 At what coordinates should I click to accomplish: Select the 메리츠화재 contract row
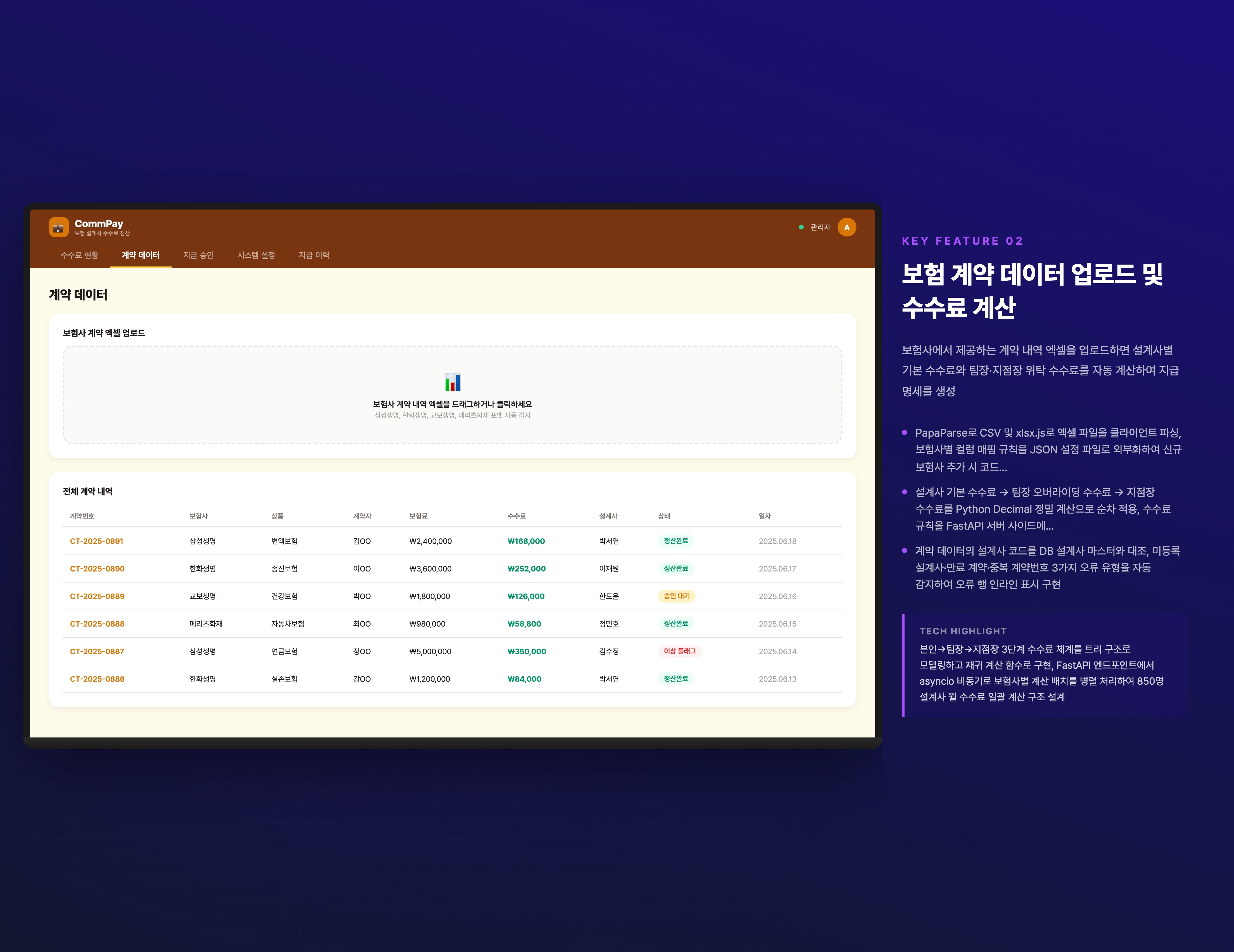395,624
